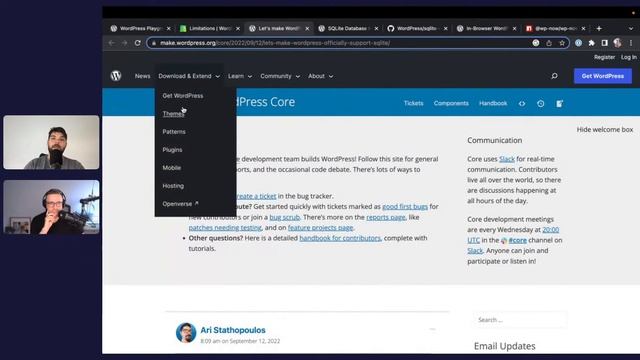Viewport: 640px width, 360px height.
Task: Close the Let's make WordPress tab
Action: (x=307, y=29)
